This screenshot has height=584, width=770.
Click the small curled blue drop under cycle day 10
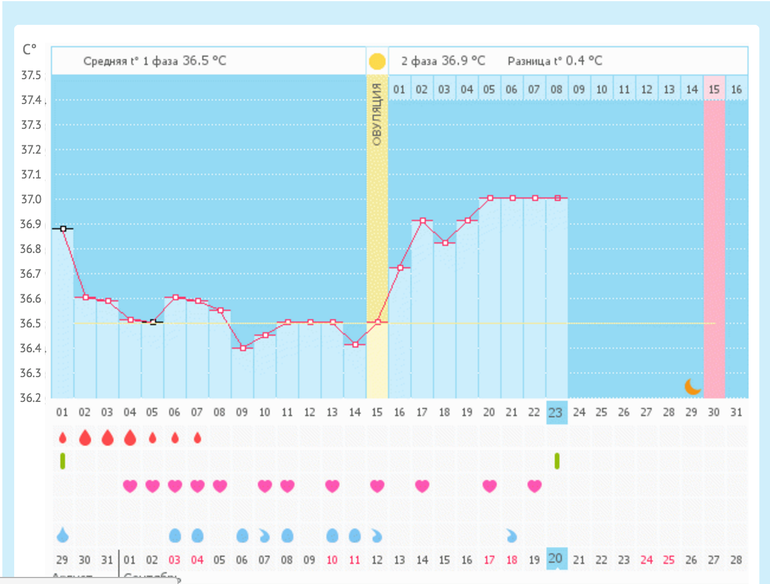click(265, 535)
